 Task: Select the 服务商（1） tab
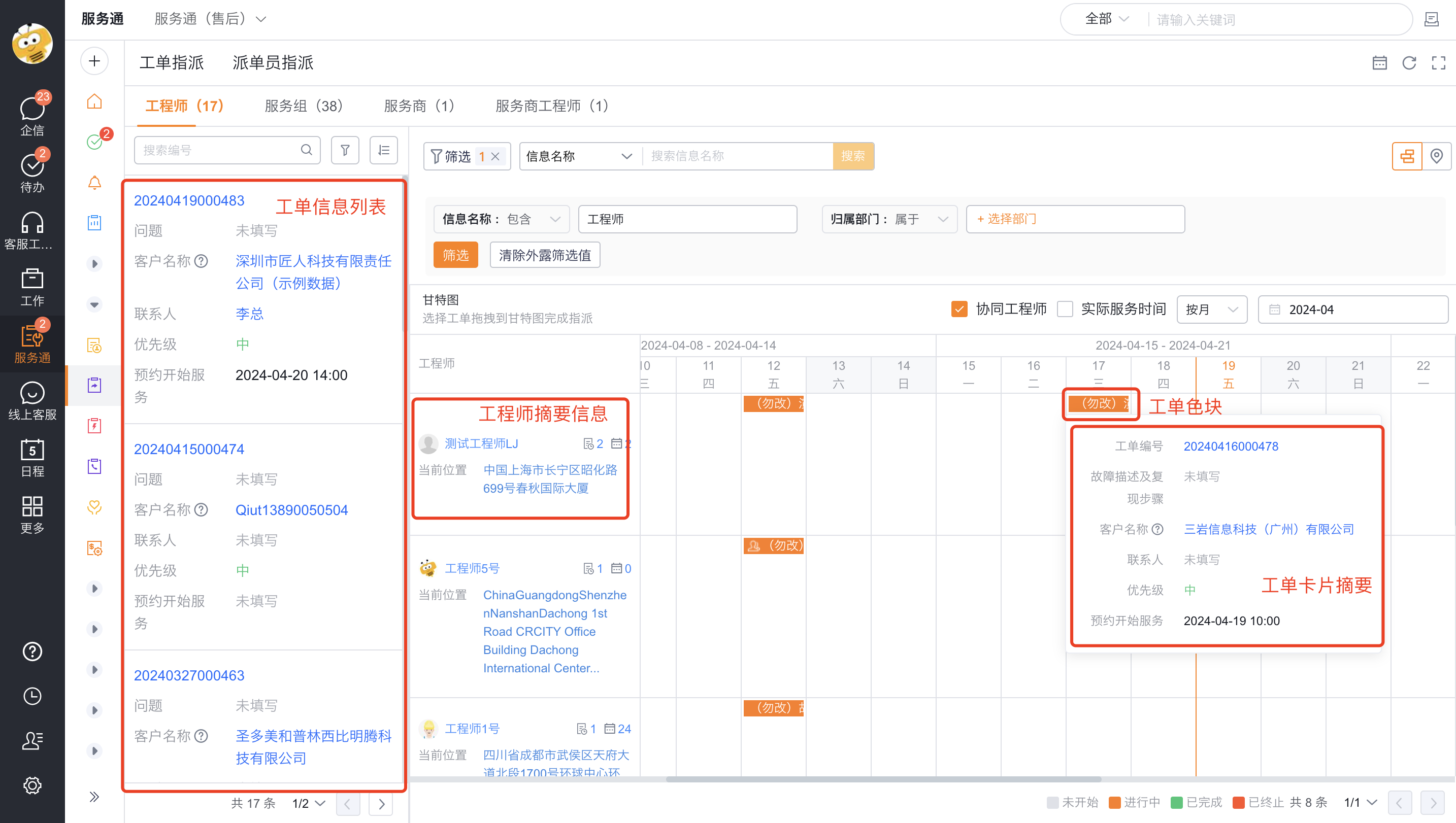pyautogui.click(x=419, y=106)
